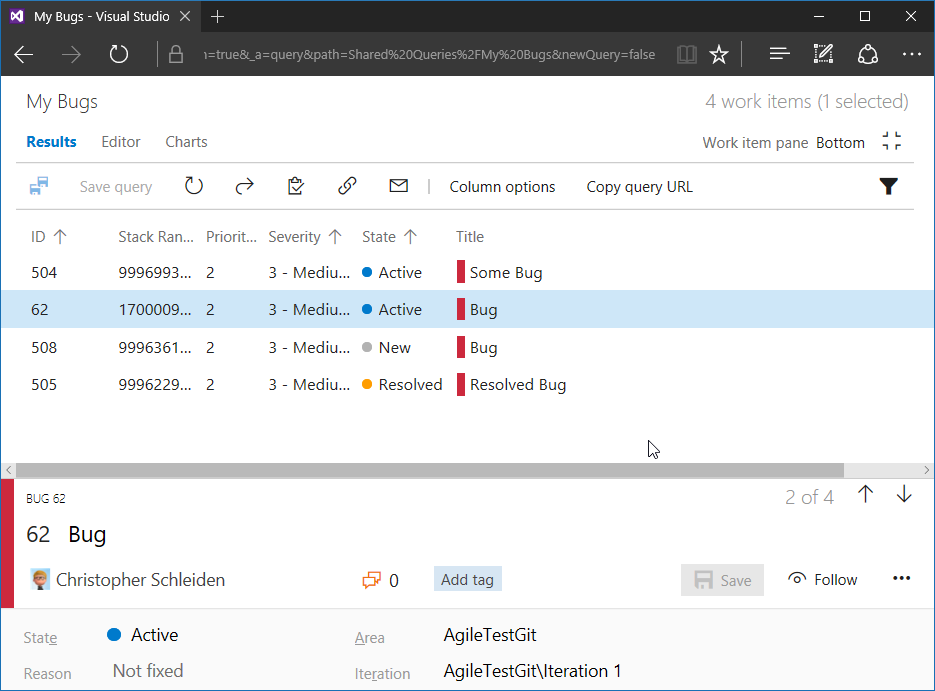The width and height of the screenshot is (935, 691).
Task: Open a new browser tab
Action: click(x=218, y=17)
